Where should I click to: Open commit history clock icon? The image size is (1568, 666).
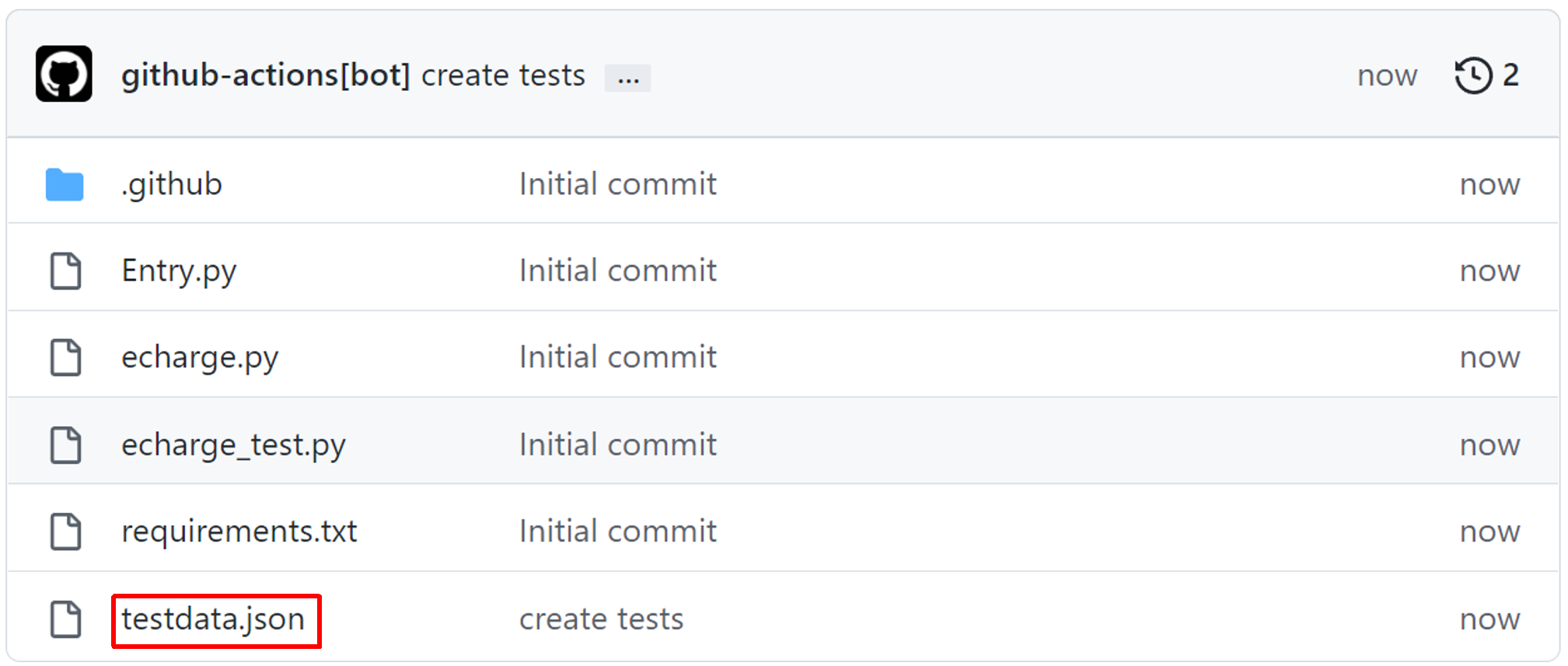[1473, 75]
